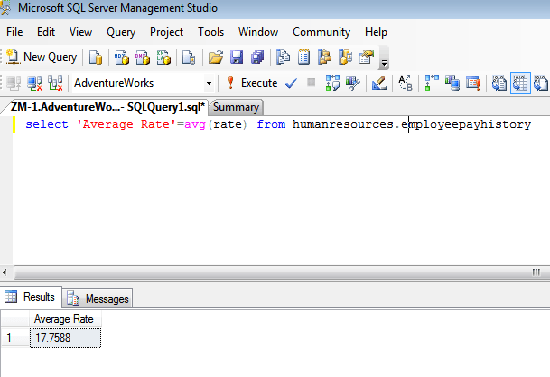Image resolution: width=550 pixels, height=377 pixels.
Task: Parse the query with the checkmark icon
Action: (291, 83)
